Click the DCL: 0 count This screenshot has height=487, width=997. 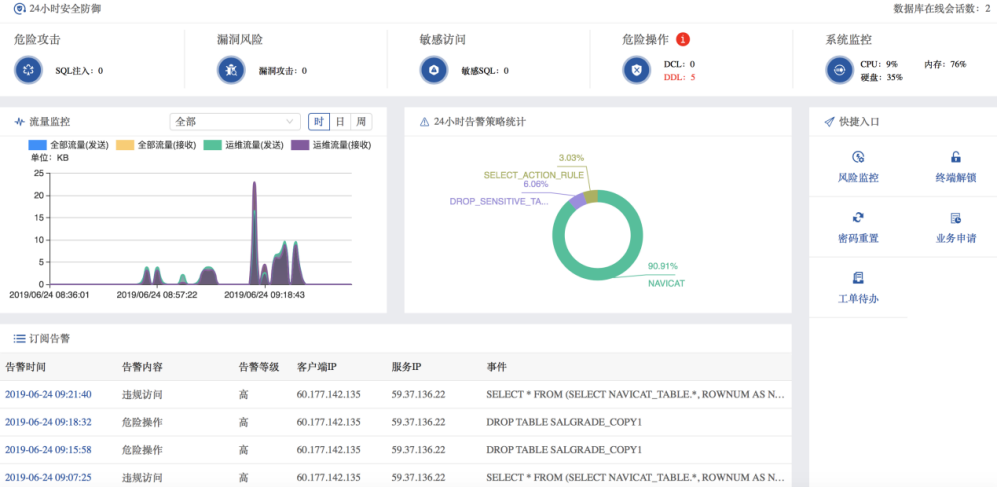coord(679,64)
